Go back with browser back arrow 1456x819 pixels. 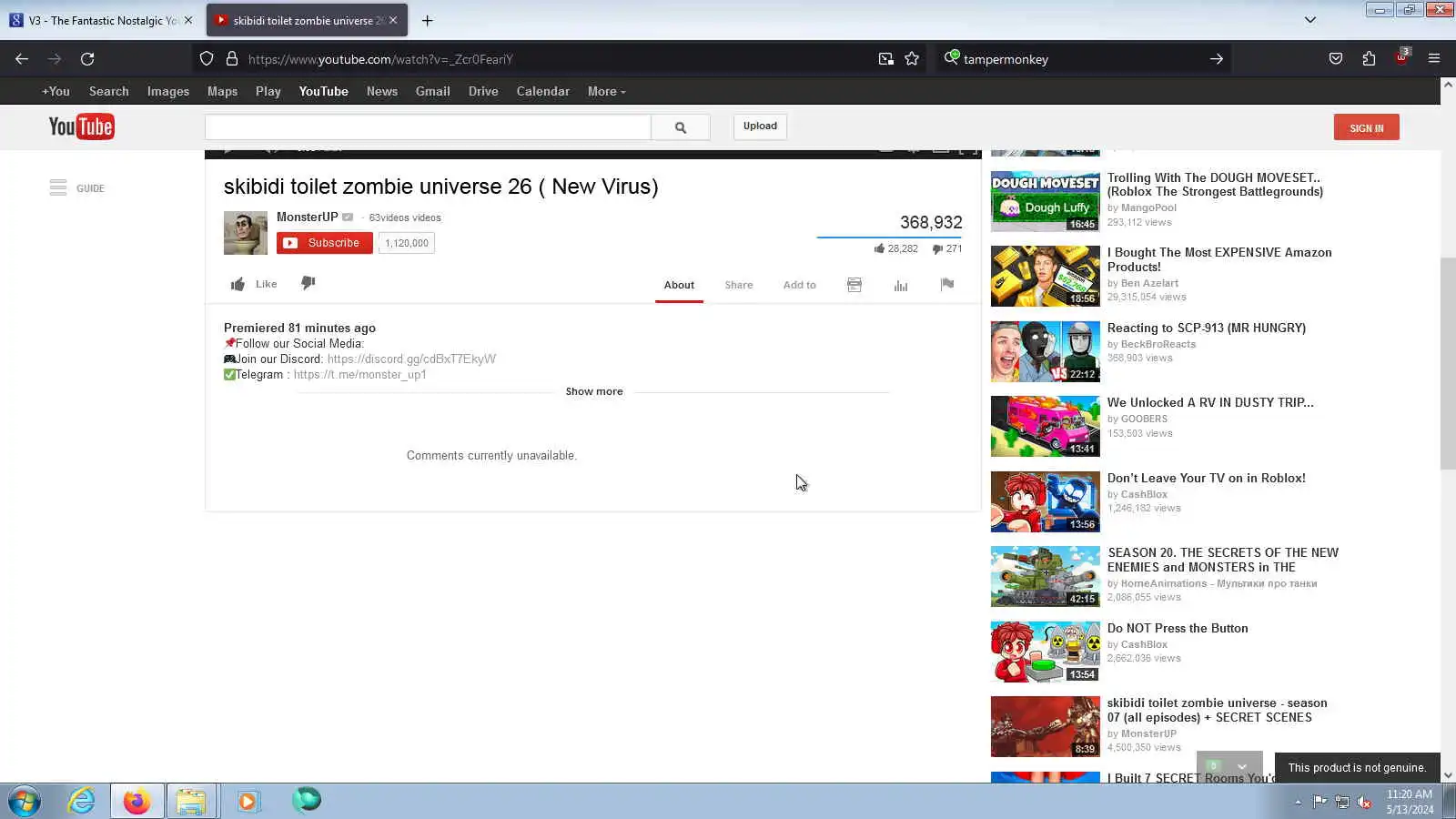click(x=22, y=59)
